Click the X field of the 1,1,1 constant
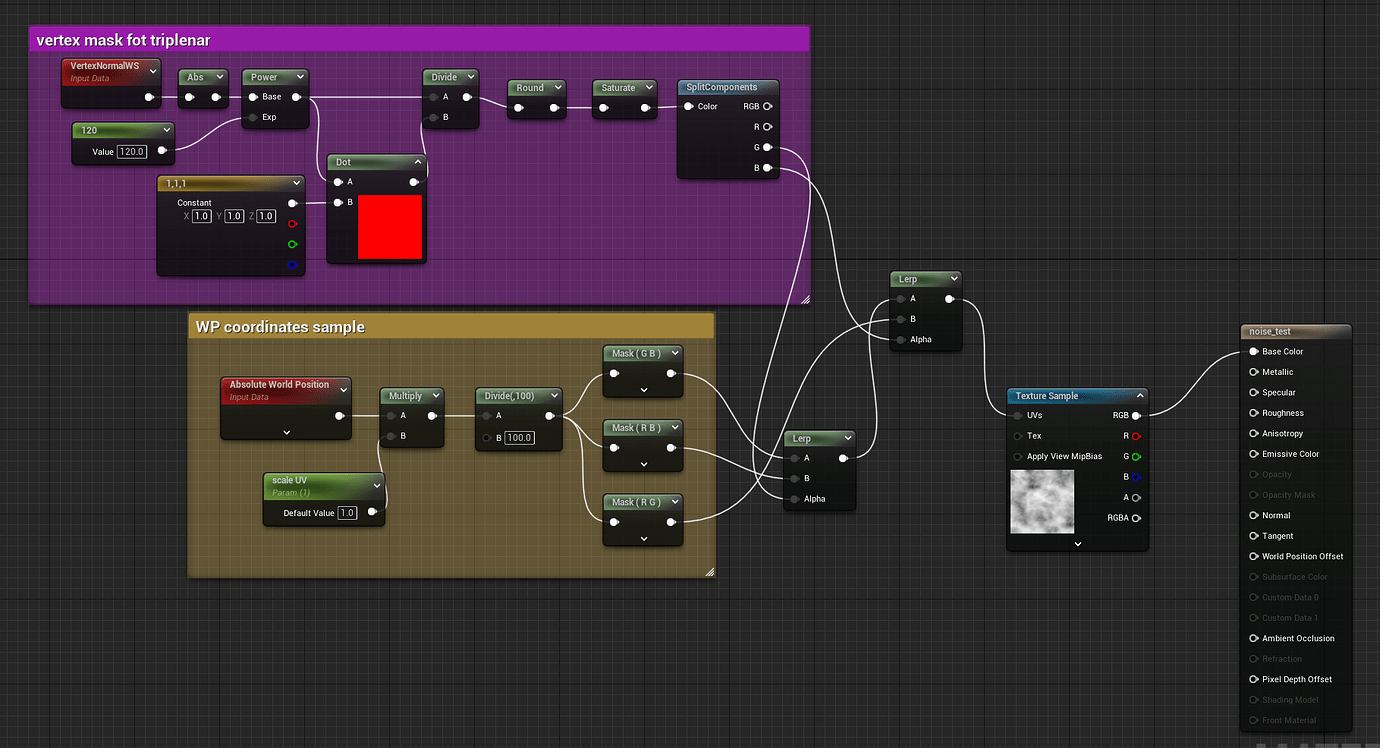Screen dimensions: 1380x748 pyautogui.click(x=201, y=216)
